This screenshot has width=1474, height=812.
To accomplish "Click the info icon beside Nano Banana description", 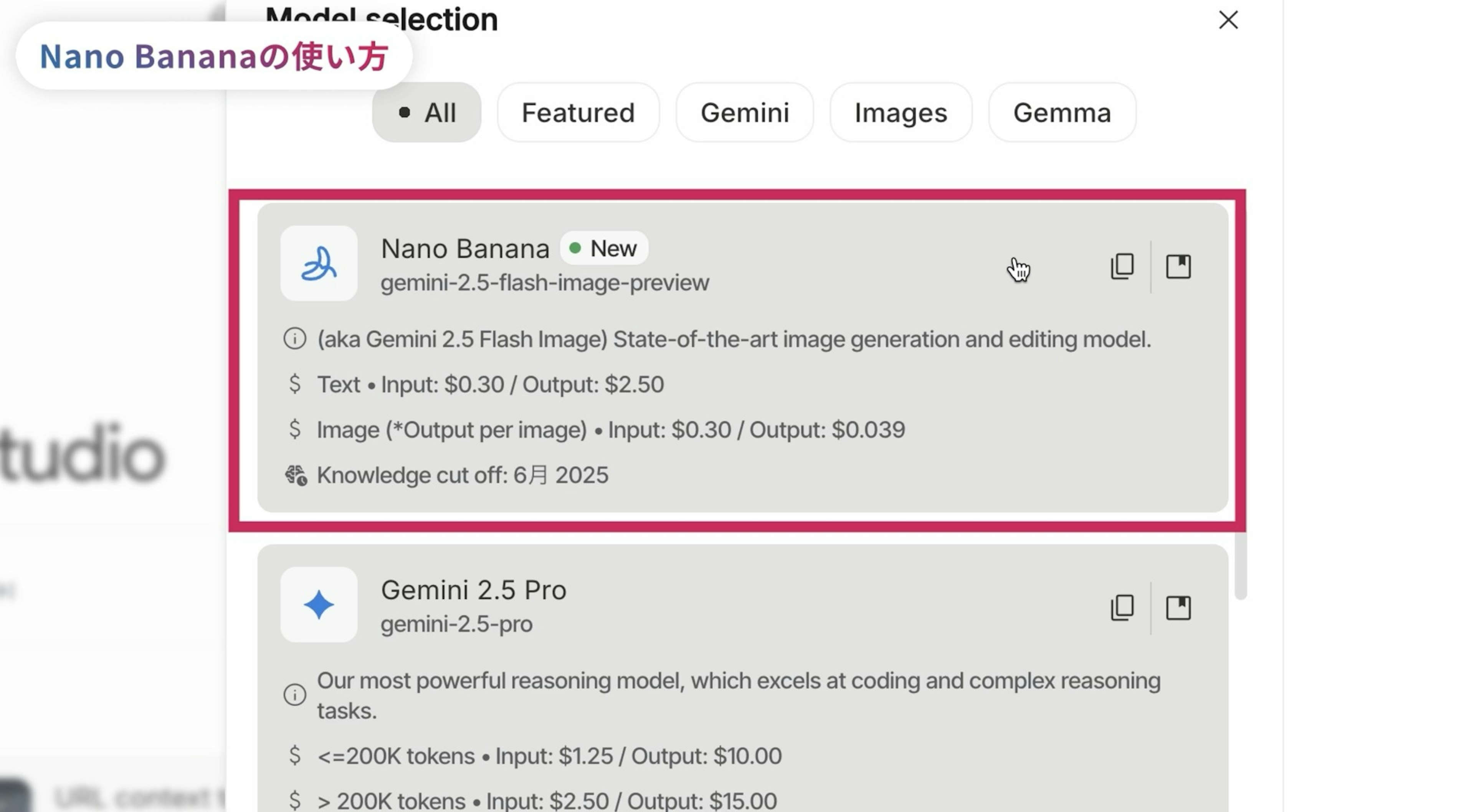I will [x=295, y=339].
